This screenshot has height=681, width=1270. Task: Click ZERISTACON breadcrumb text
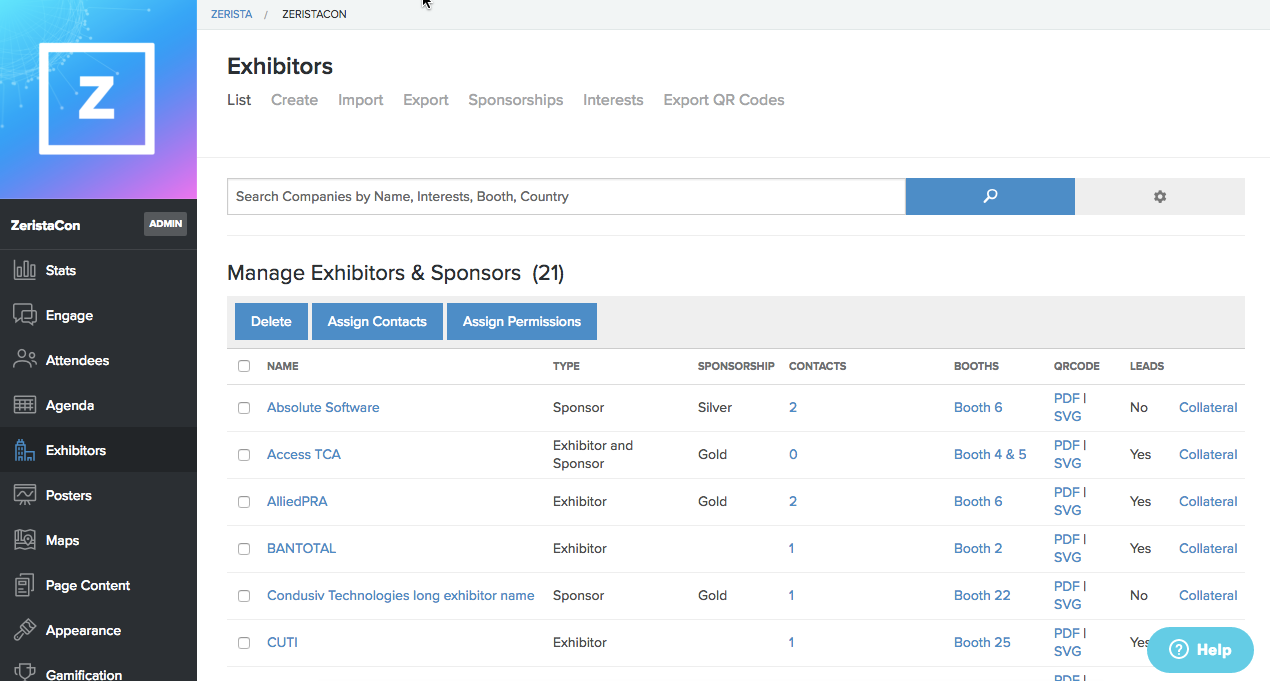coord(314,14)
